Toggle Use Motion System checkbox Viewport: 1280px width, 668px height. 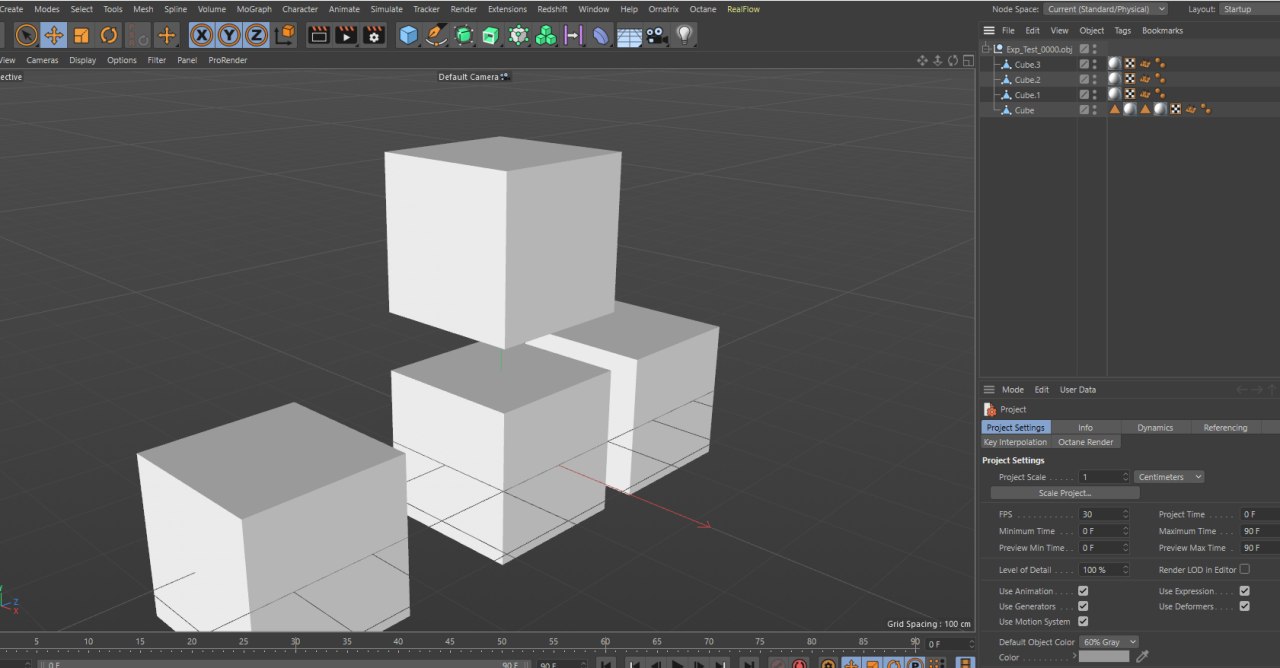tap(1083, 622)
